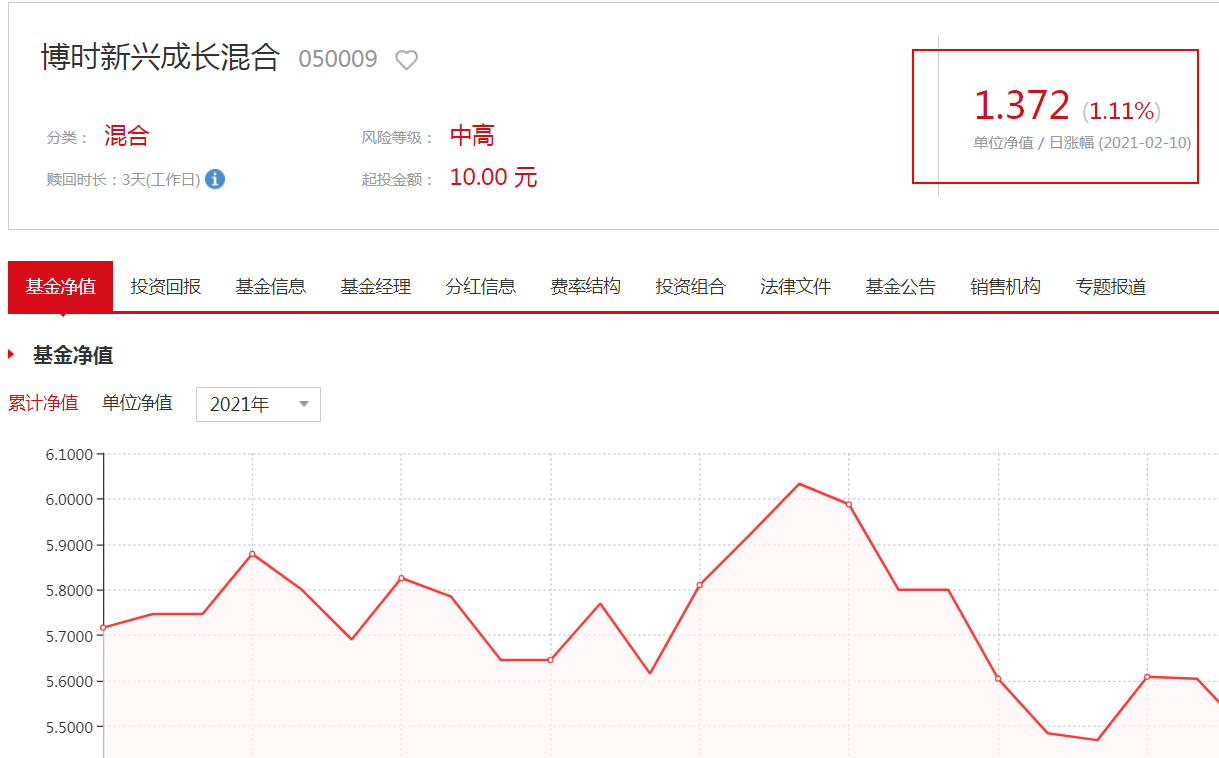The image size is (1219, 758).
Task: Open the 专题报道 tab
Action: (x=1111, y=287)
